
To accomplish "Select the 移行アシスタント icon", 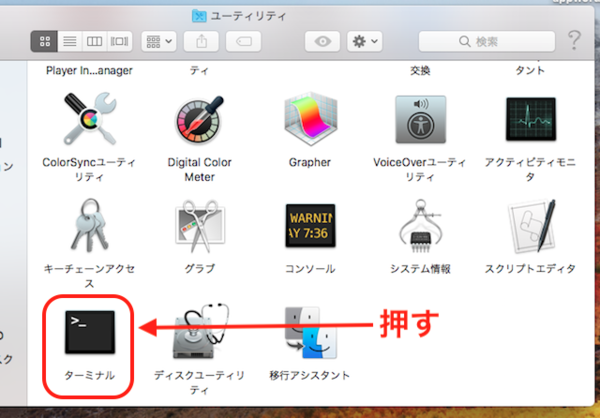I will [311, 333].
